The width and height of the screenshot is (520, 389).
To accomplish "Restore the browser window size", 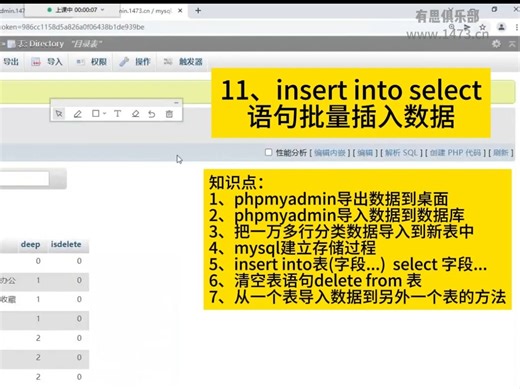I will click(494, 9).
